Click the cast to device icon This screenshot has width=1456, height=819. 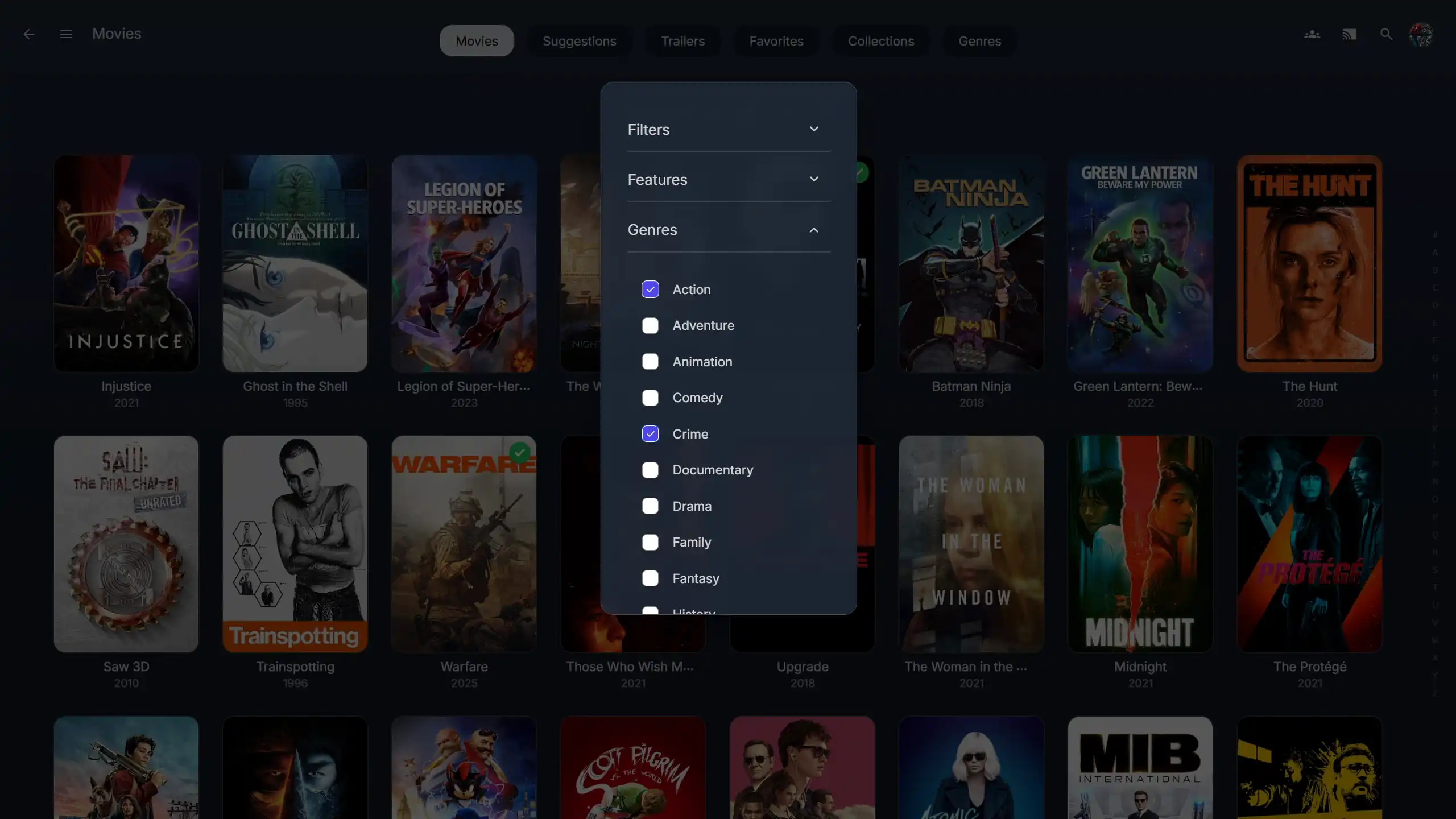tap(1349, 35)
